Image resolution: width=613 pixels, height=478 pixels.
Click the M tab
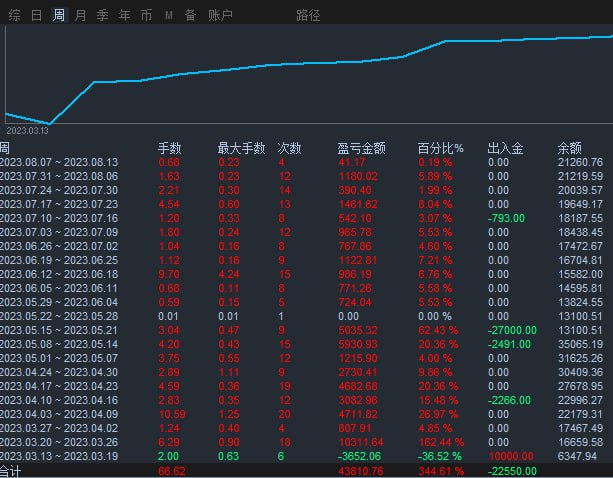point(168,15)
